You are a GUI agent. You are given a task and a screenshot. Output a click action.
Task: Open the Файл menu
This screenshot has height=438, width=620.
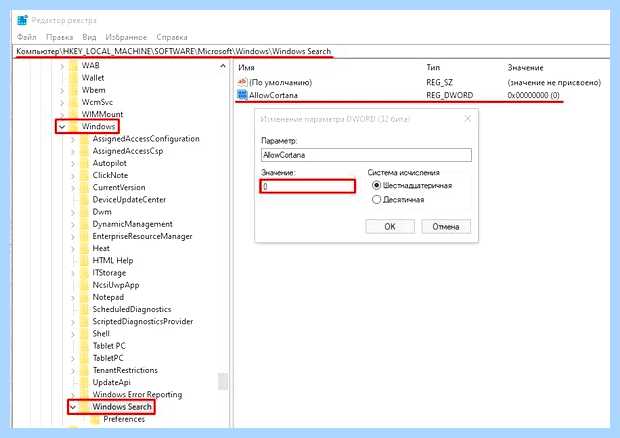tap(26, 37)
